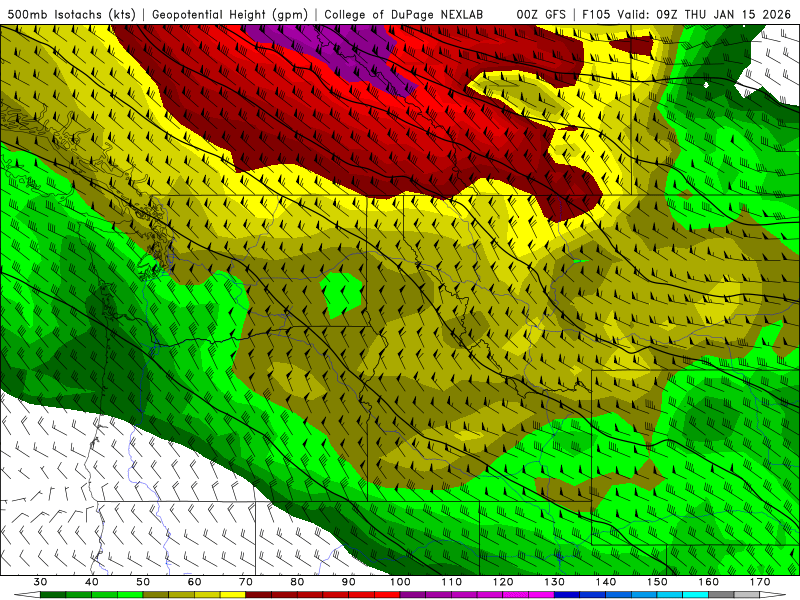Image resolution: width=800 pixels, height=600 pixels.
Task: Pick the purple swatch just after 100
Action: tap(413, 595)
